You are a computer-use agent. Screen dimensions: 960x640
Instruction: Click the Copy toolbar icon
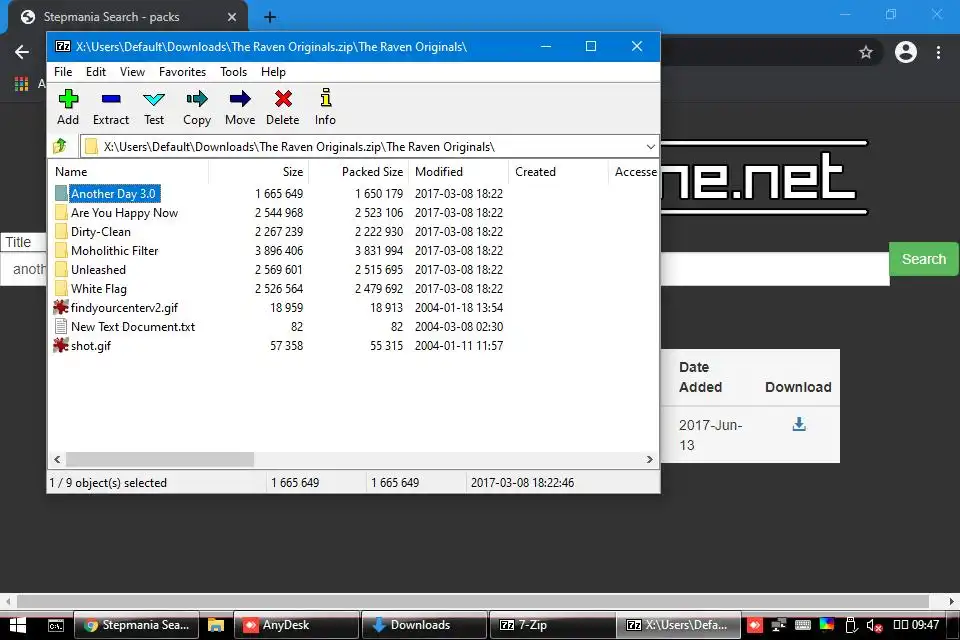197,99
